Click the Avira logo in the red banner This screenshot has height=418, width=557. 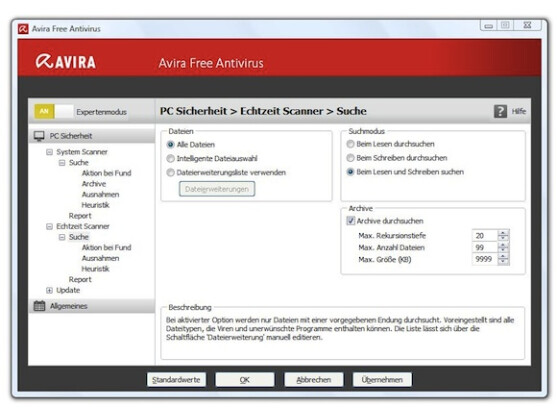tap(66, 62)
